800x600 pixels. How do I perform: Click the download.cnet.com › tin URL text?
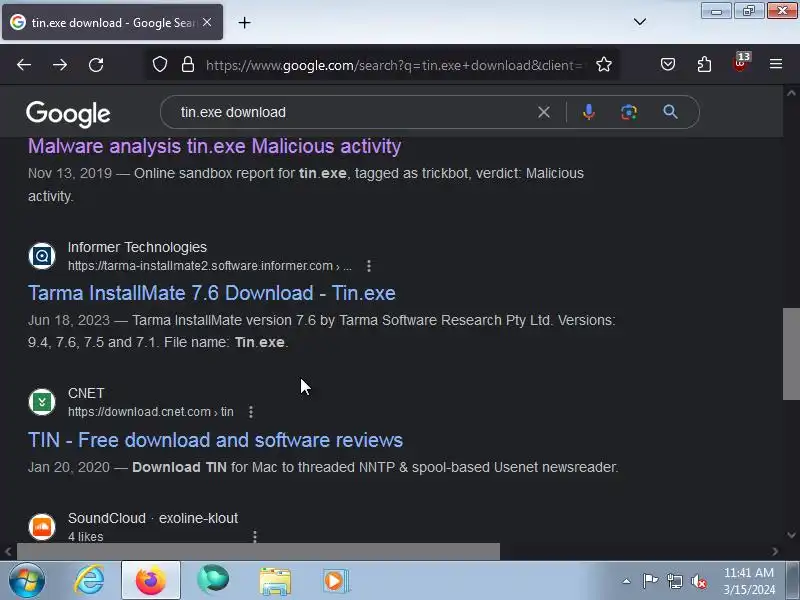[151, 412]
